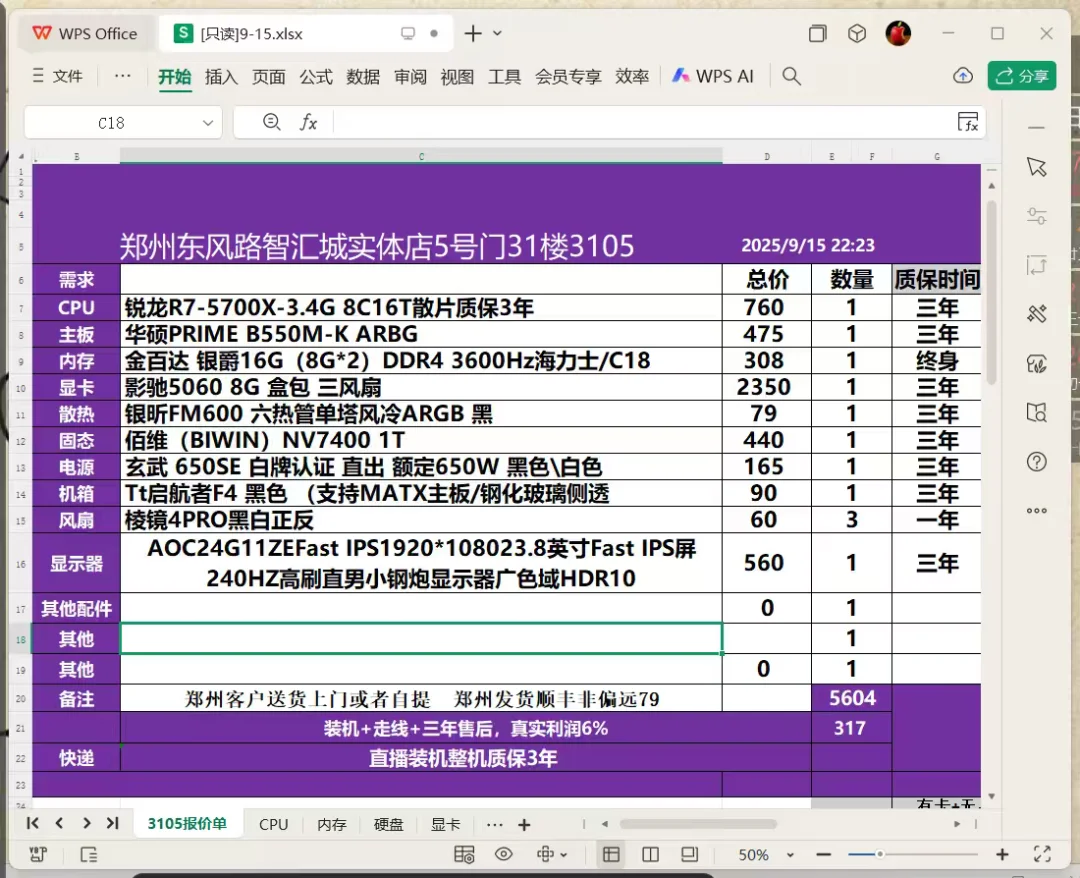
Task: Click the monitor display icon on the file tab
Action: coord(408,33)
